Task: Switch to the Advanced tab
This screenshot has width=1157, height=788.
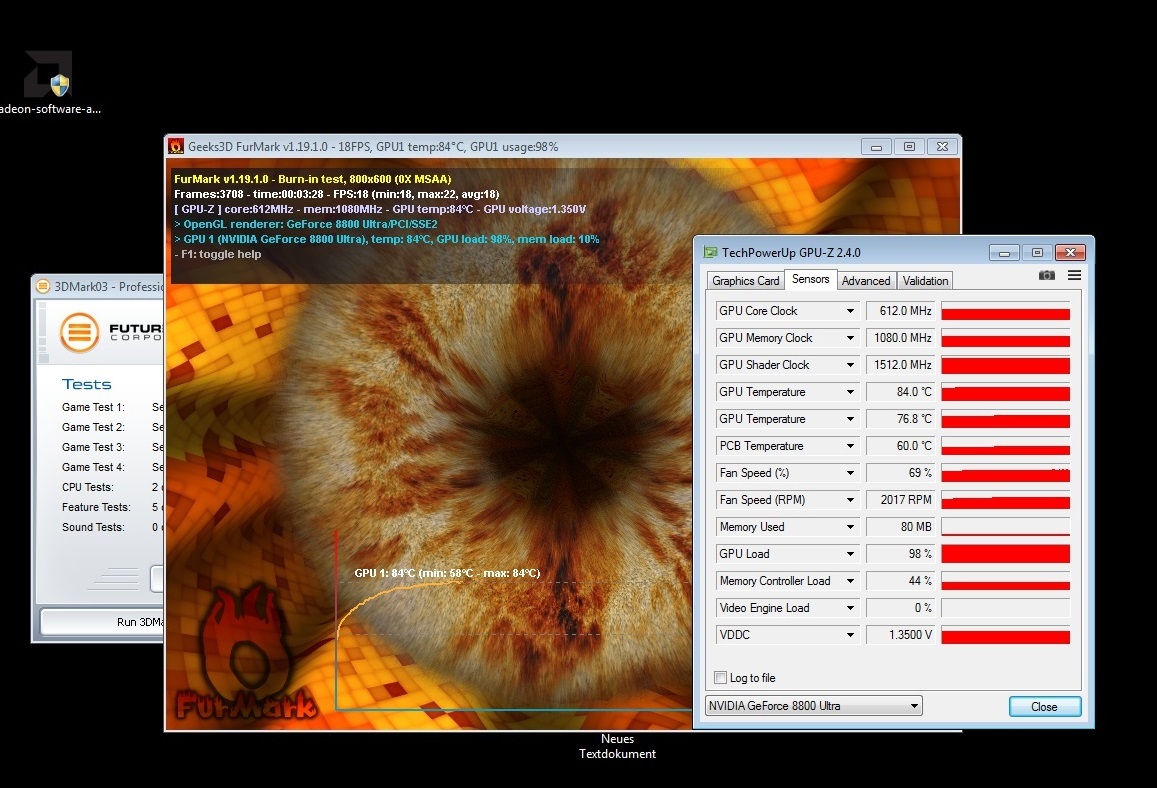Action: click(x=865, y=281)
